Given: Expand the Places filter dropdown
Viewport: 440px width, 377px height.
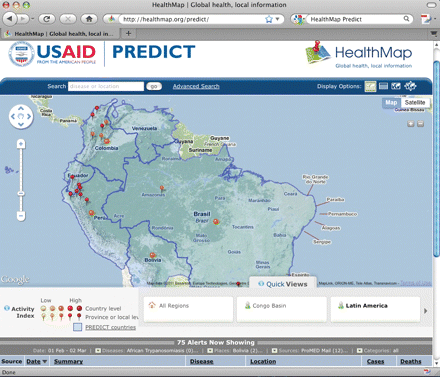Looking at the screenshot, I should click(x=210, y=351).
